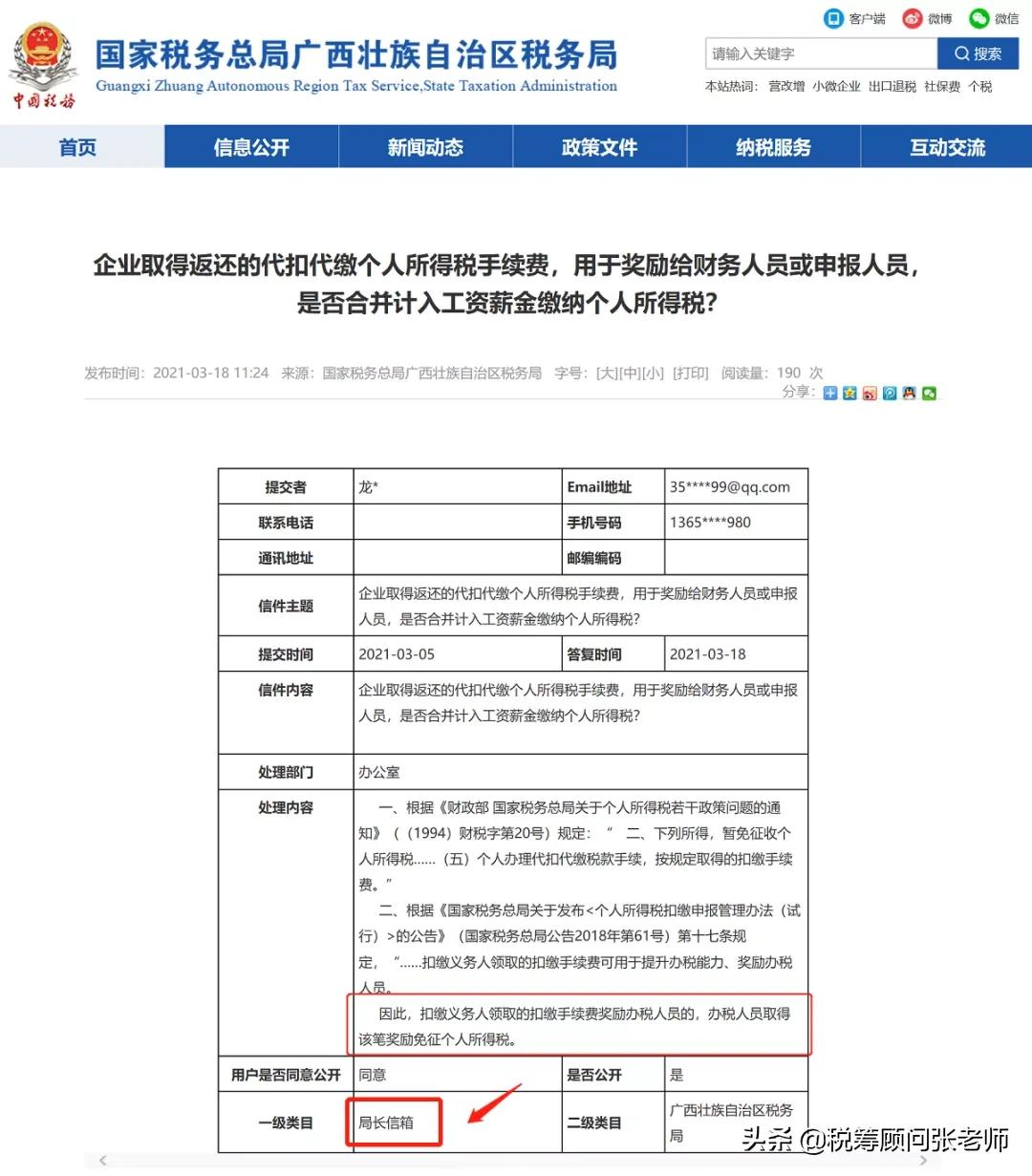This screenshot has height=1176, width=1032.
Task: Set font size to large [大]
Action: 607,373
